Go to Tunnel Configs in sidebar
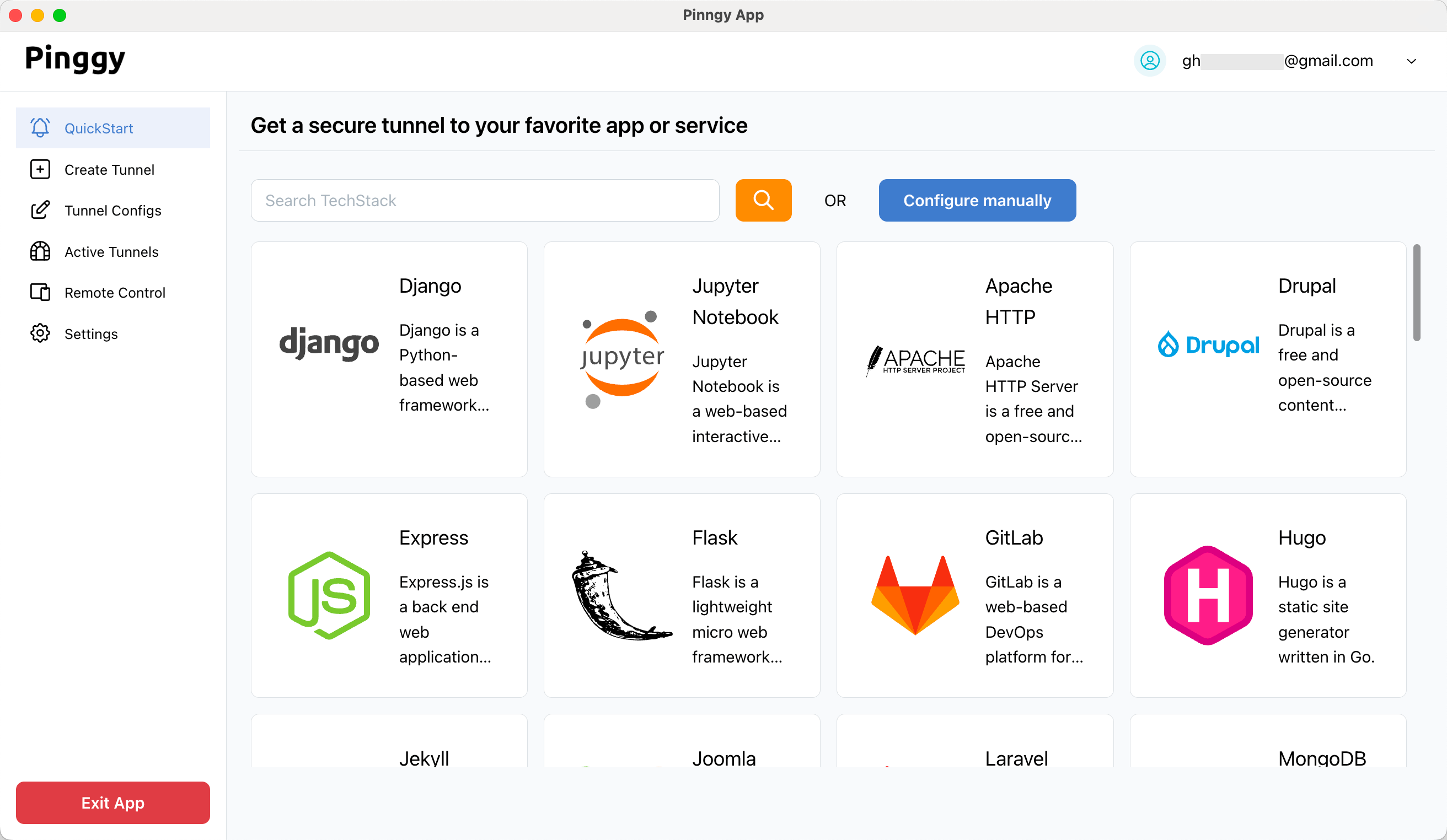Viewport: 1447px width, 840px height. [113, 210]
